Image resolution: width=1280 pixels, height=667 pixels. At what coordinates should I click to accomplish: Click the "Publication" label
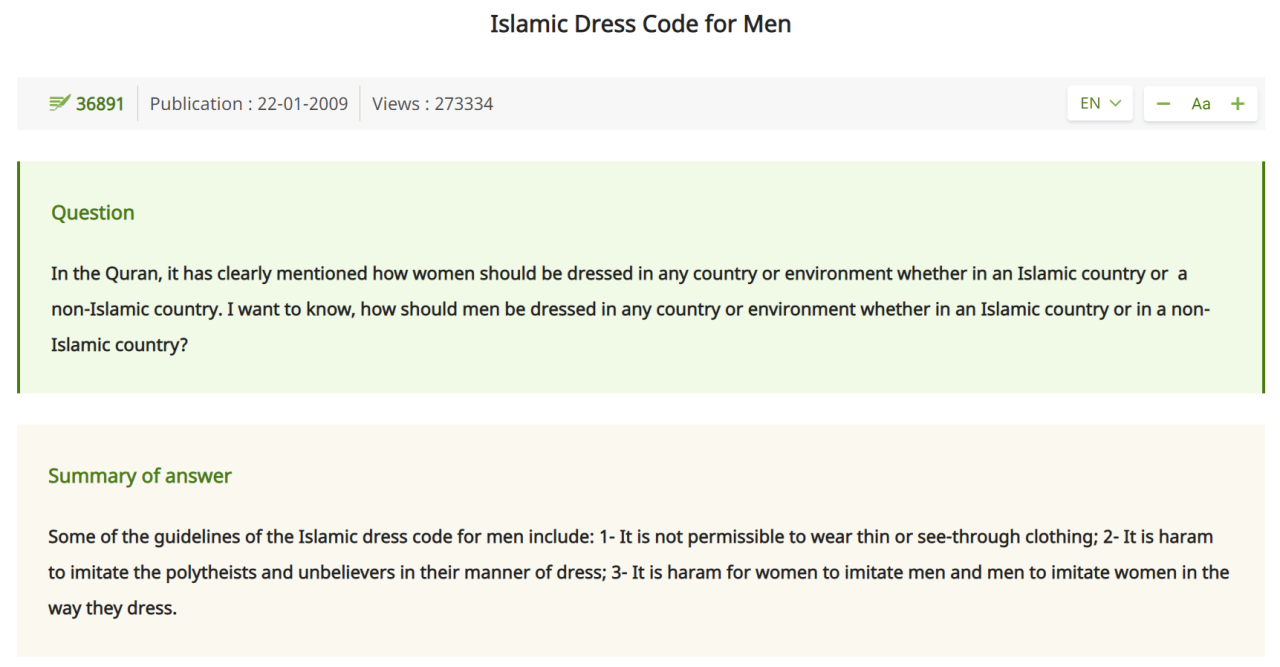[196, 104]
